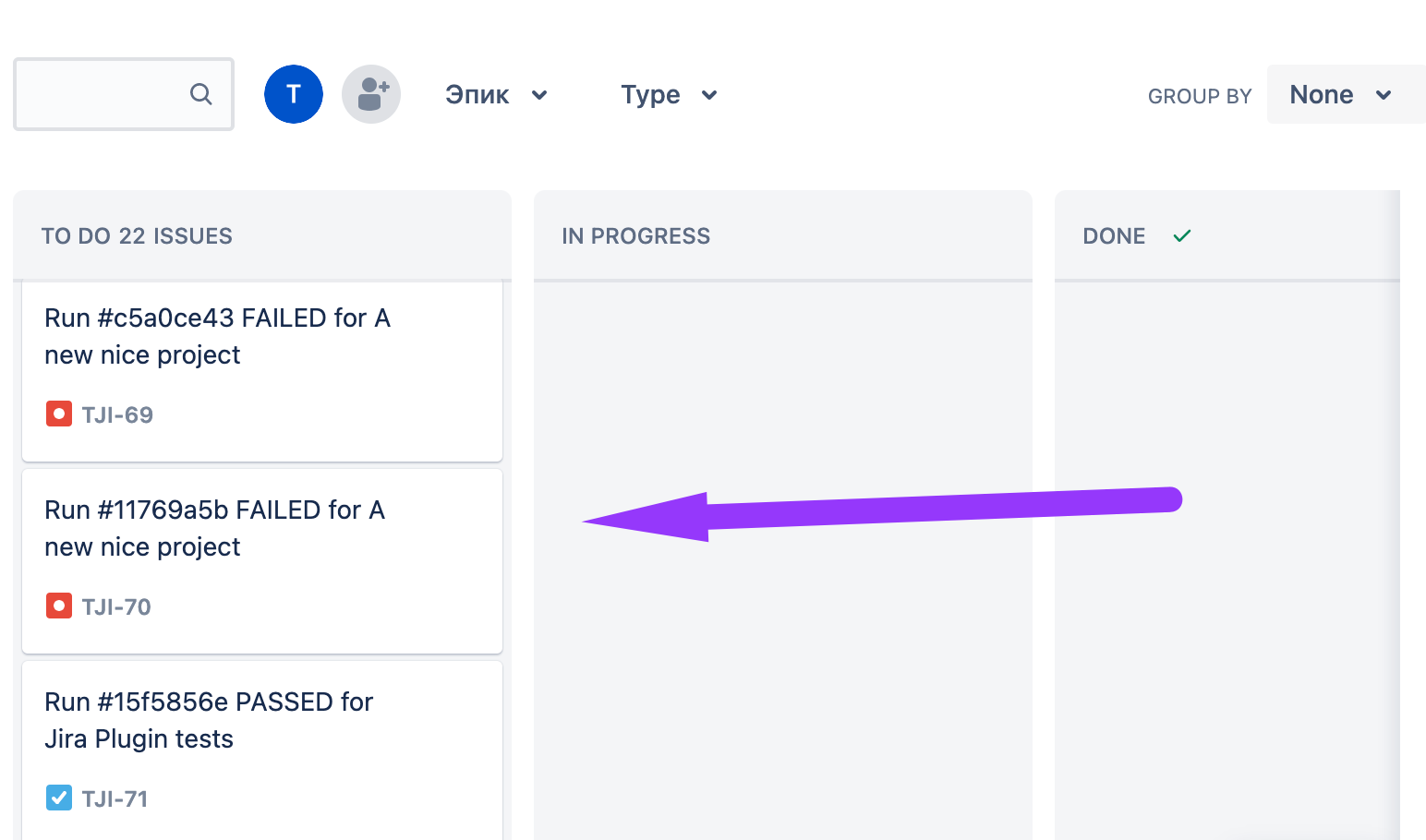Viewport: 1426px width, 840px height.
Task: Click the blue task checkbox icon on TJI-71
Action: (59, 798)
